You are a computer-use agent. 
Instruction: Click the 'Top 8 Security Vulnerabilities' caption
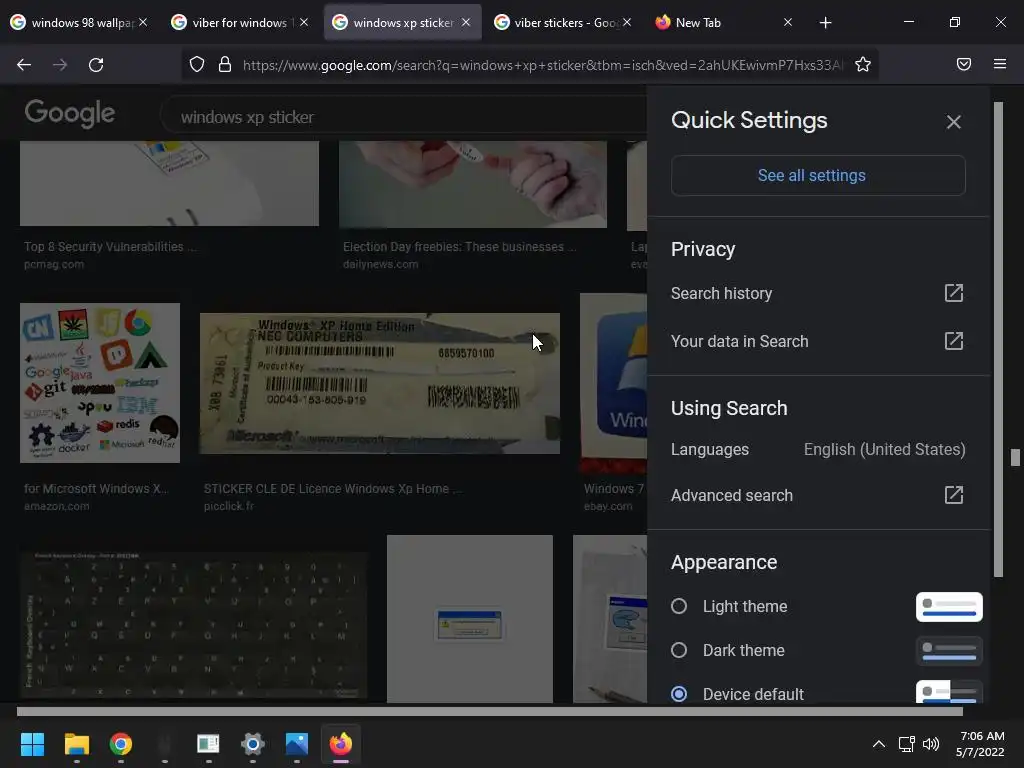(x=110, y=246)
